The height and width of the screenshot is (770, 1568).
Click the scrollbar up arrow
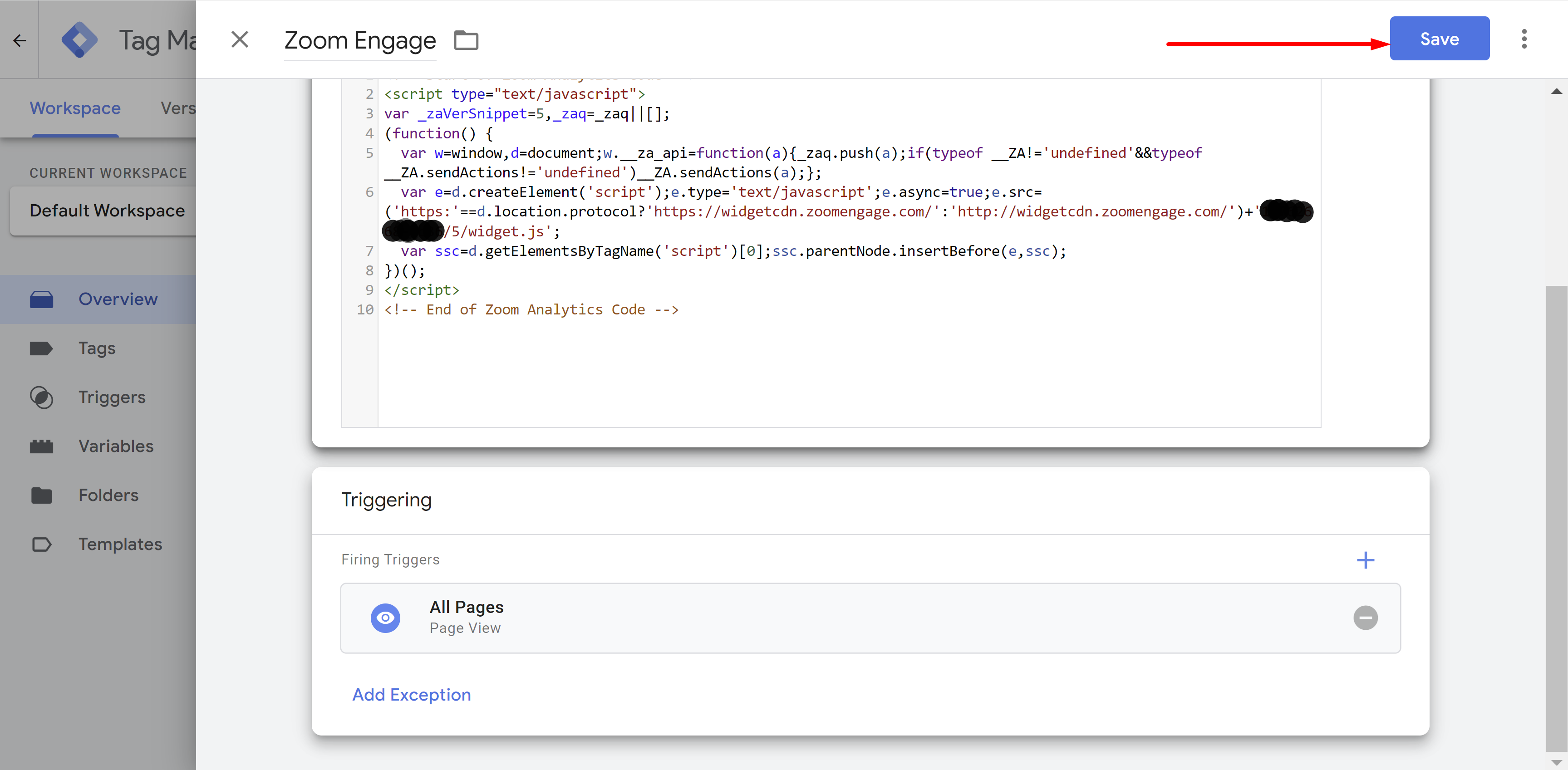click(x=1557, y=91)
